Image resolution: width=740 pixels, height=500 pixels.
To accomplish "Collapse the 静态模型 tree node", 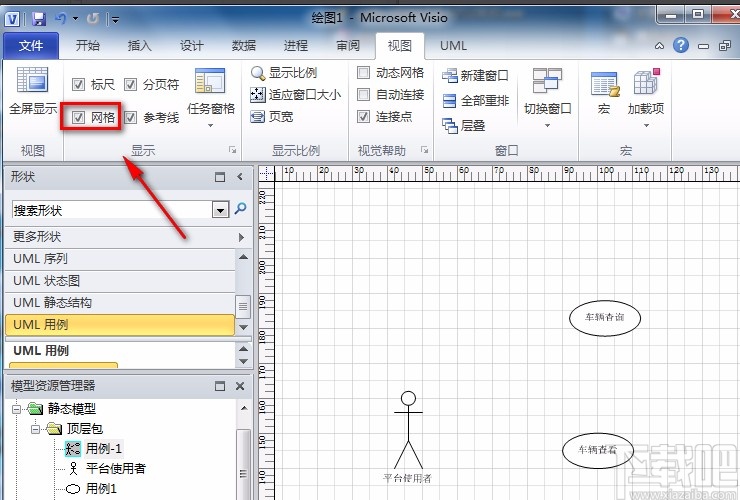I will pos(17,409).
